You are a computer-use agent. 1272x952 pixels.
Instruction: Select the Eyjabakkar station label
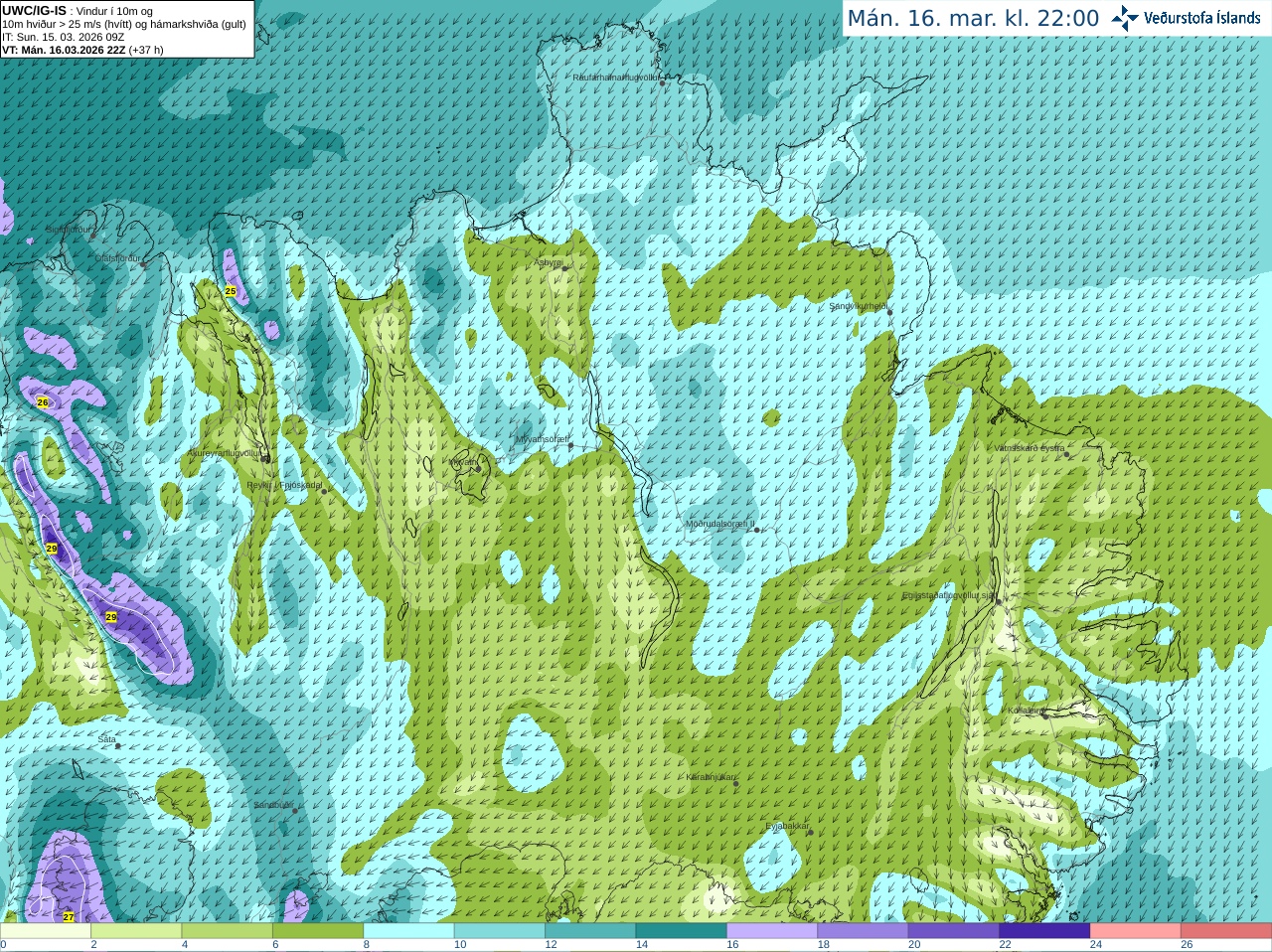(787, 826)
